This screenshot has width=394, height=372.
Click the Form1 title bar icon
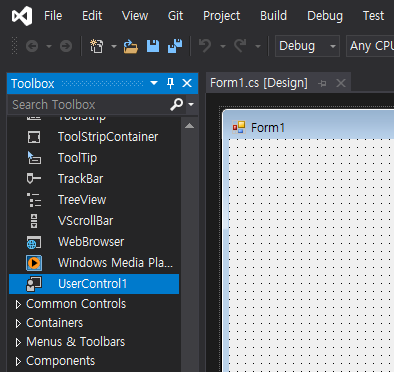(x=239, y=127)
